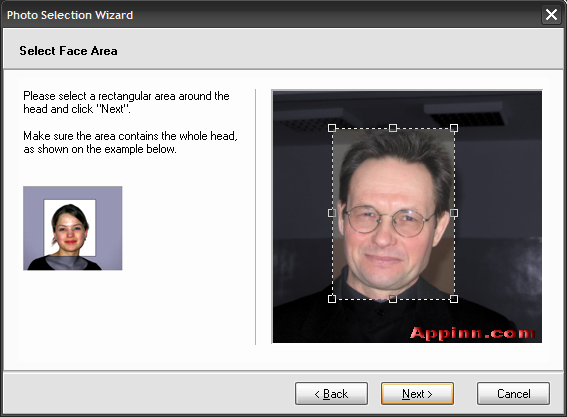The width and height of the screenshot is (567, 417).
Task: Grab the bottom-left corner selection handle
Action: [x=332, y=299]
